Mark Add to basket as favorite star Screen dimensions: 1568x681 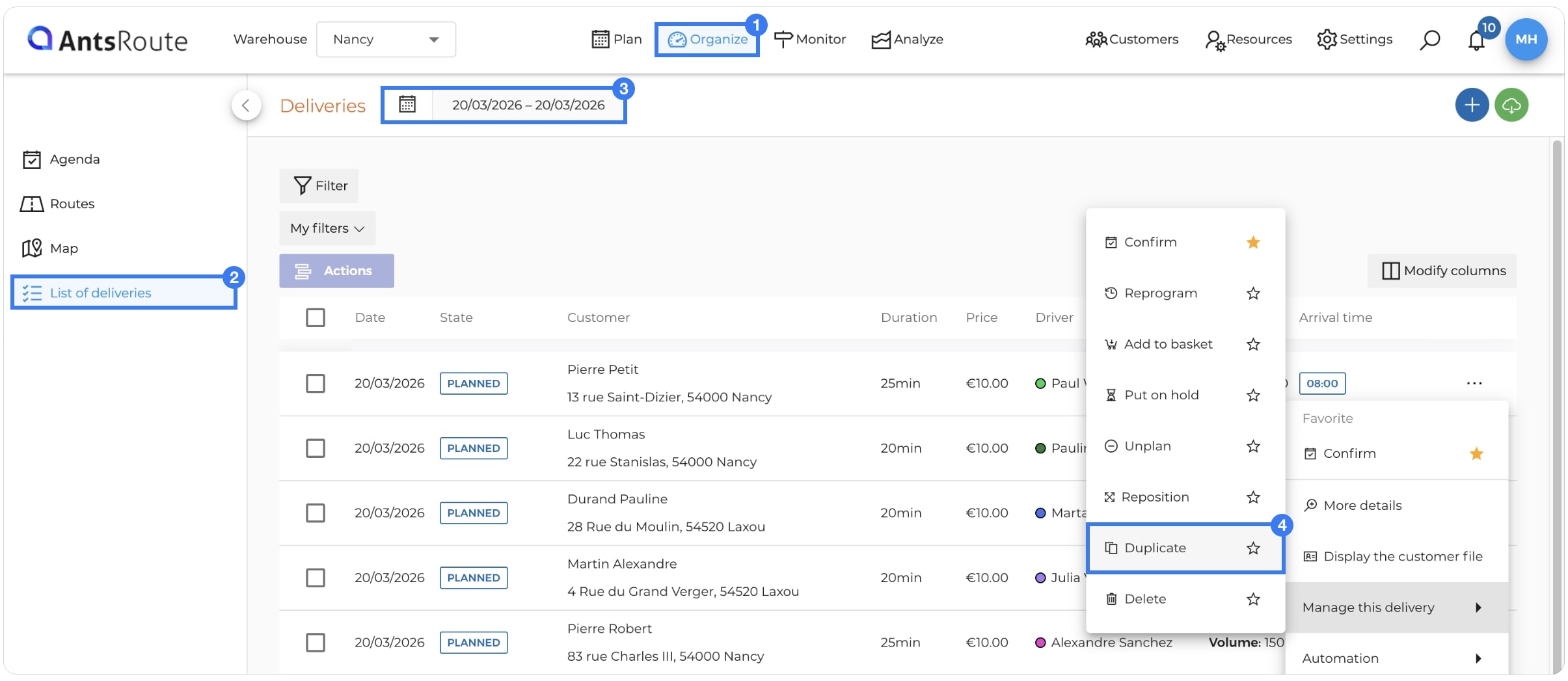pos(1253,344)
